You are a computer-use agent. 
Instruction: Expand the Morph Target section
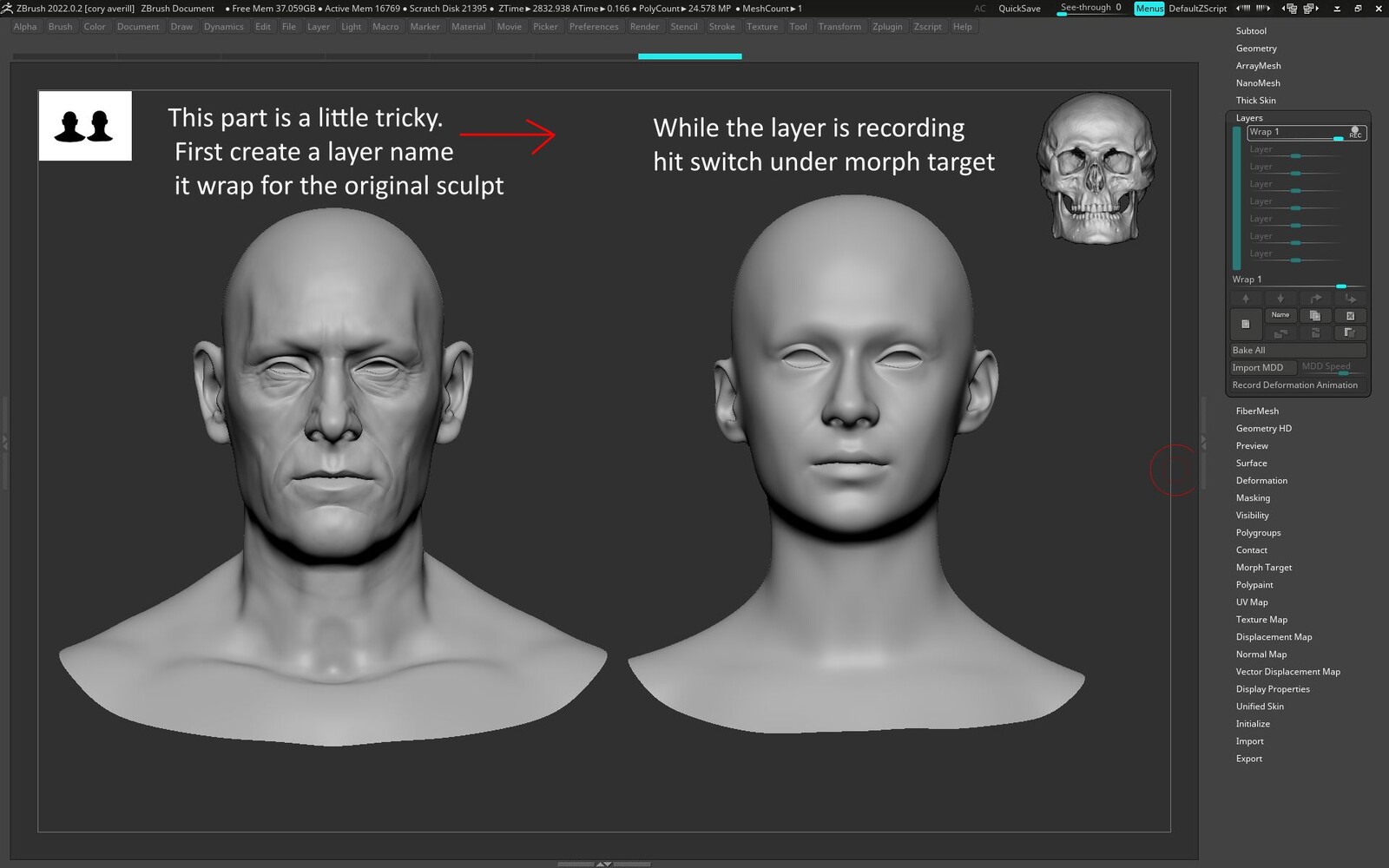pyautogui.click(x=1263, y=567)
